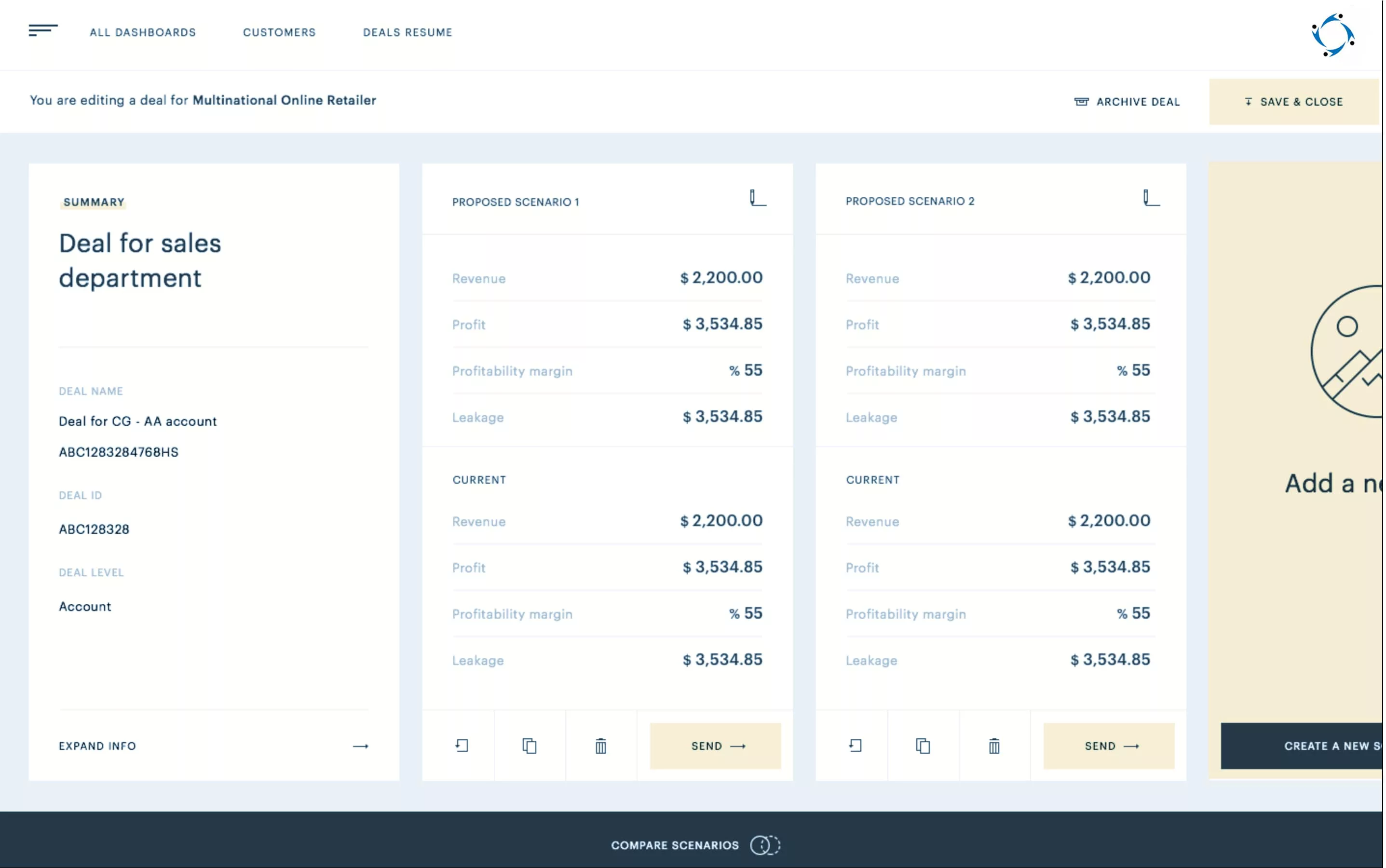Click the Archive Deal box icon
Screen dimensions: 1386x868
1082,101
